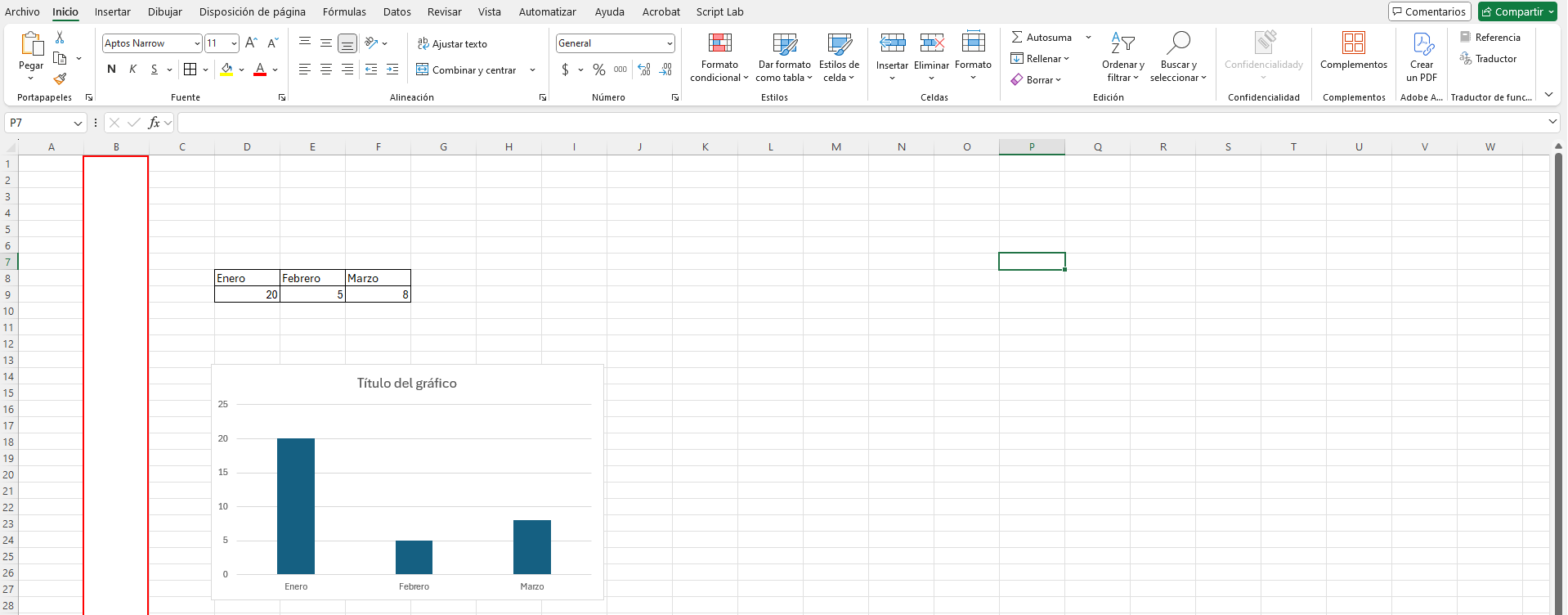Image resolution: width=1568 pixels, height=615 pixels.
Task: Switch to the Fórmulas tab
Action: click(344, 11)
